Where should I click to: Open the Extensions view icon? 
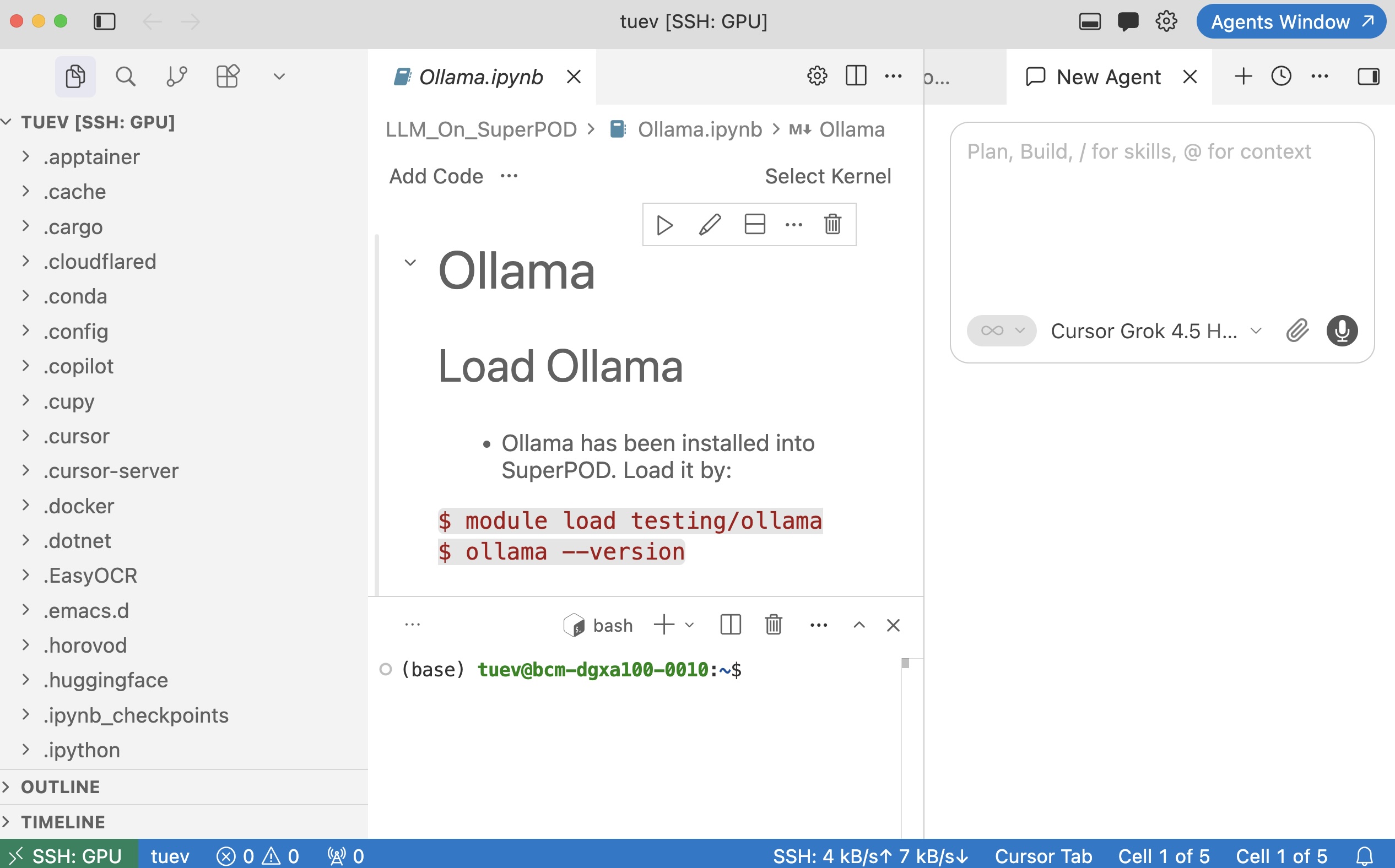(x=228, y=77)
